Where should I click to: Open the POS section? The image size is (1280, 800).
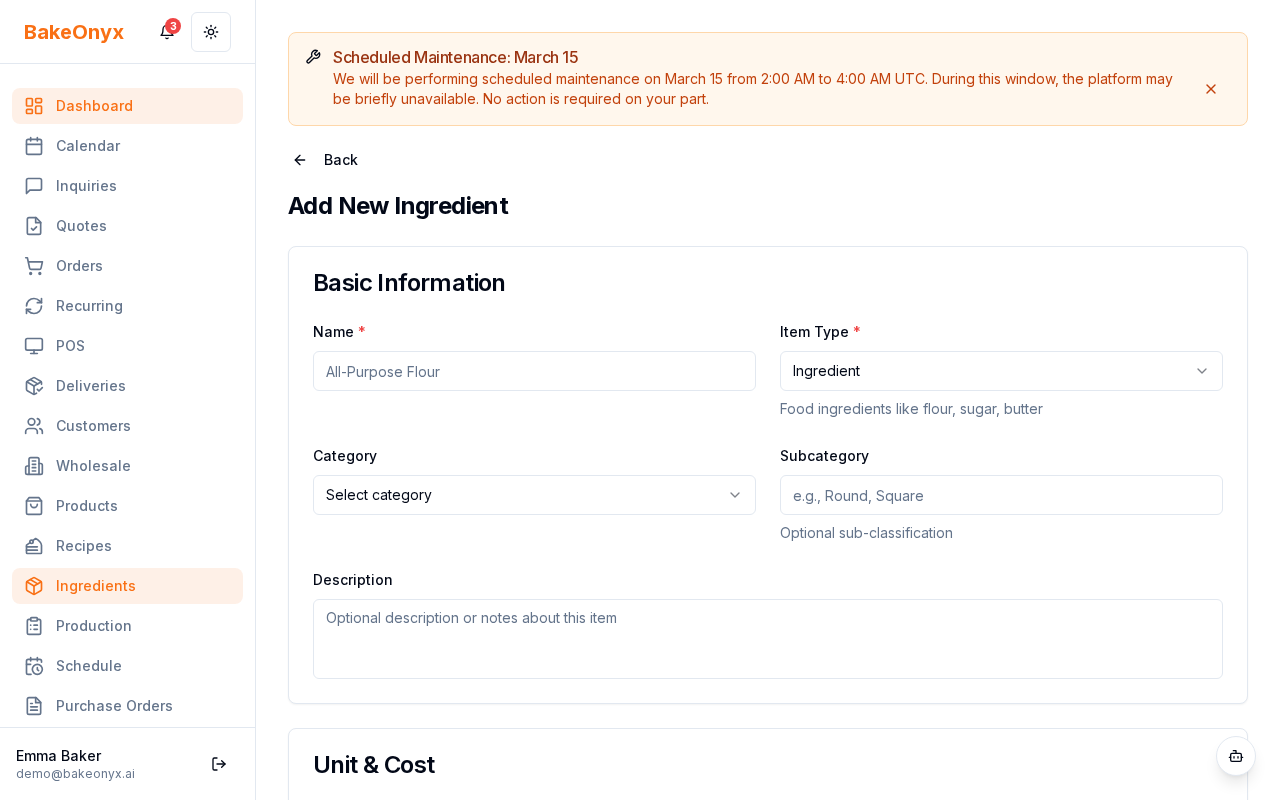[x=70, y=346]
